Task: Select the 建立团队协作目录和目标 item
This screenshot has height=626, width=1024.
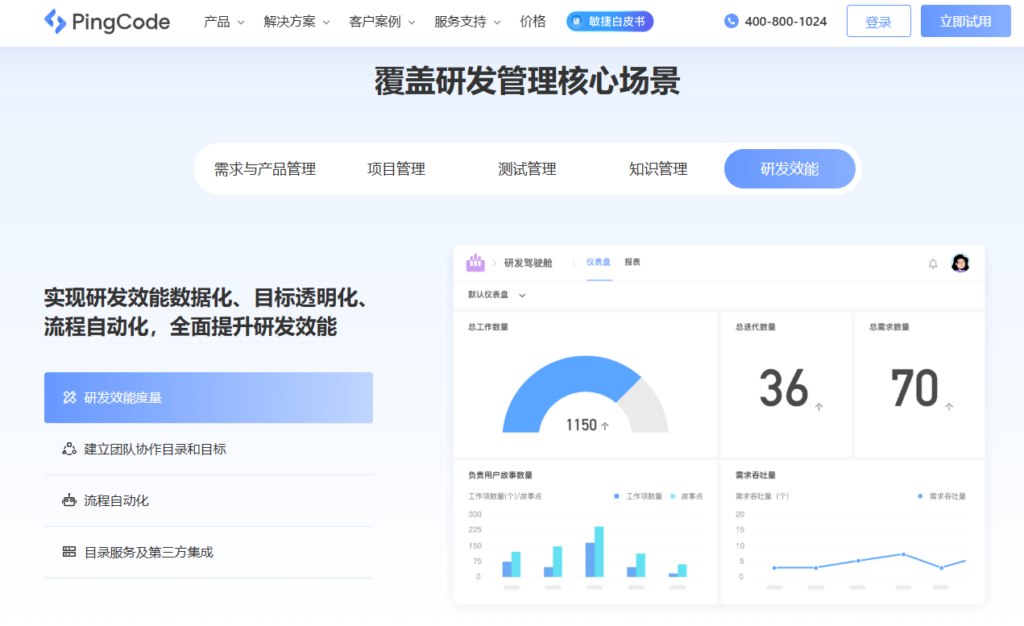Action: coord(208,449)
